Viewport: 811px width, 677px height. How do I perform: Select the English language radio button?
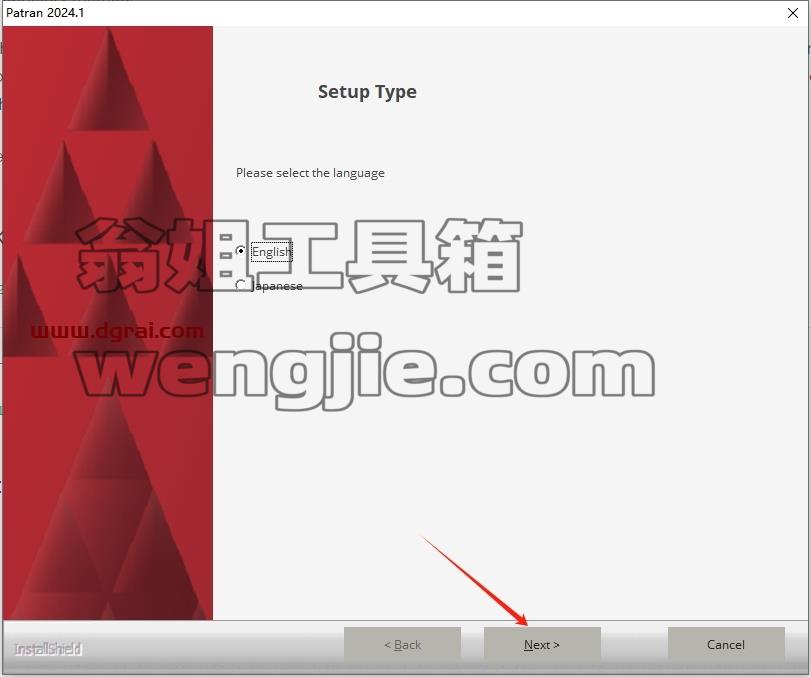click(240, 251)
